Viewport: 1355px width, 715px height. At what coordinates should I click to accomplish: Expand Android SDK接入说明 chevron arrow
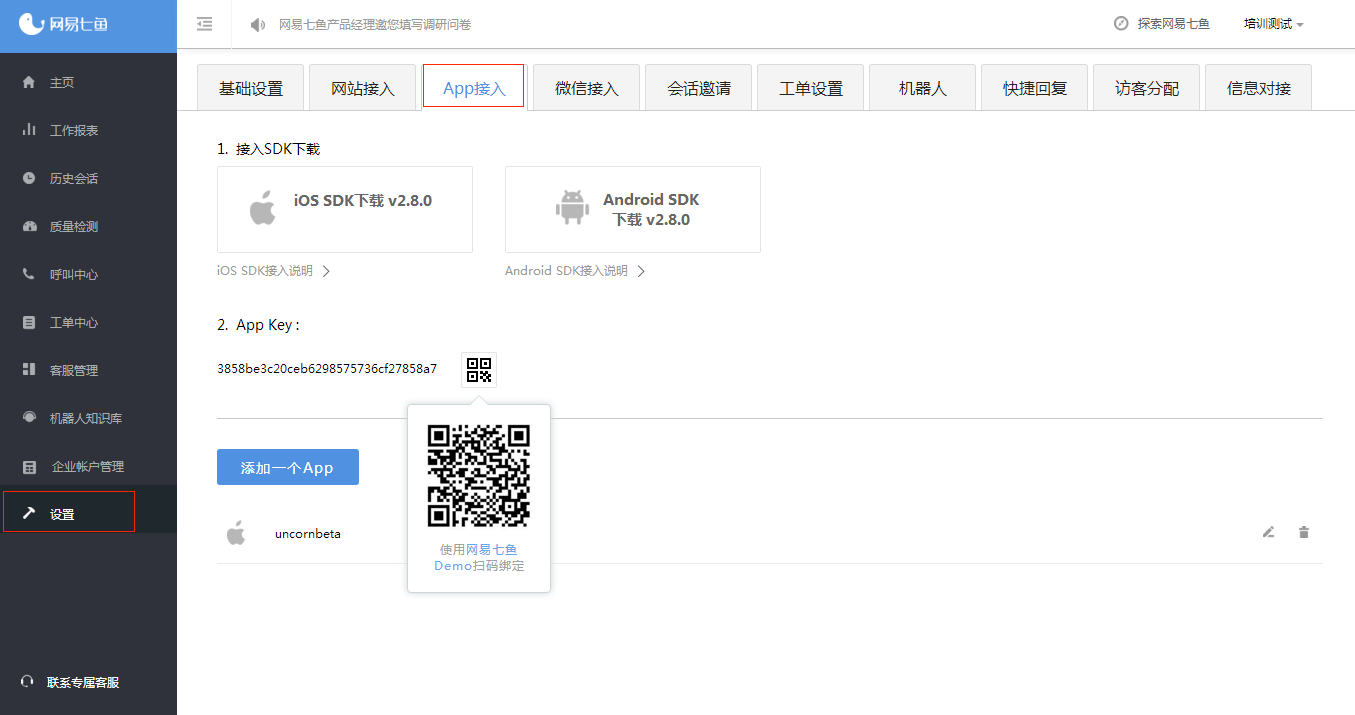(x=641, y=271)
